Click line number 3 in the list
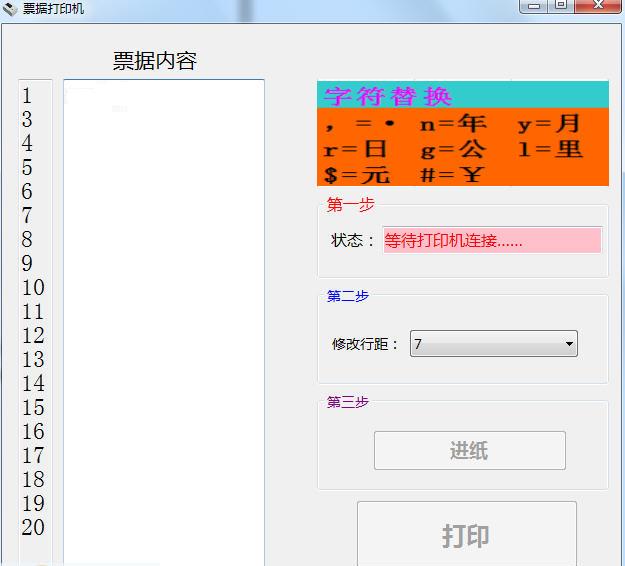Screen dimensions: 625x566 [27, 120]
